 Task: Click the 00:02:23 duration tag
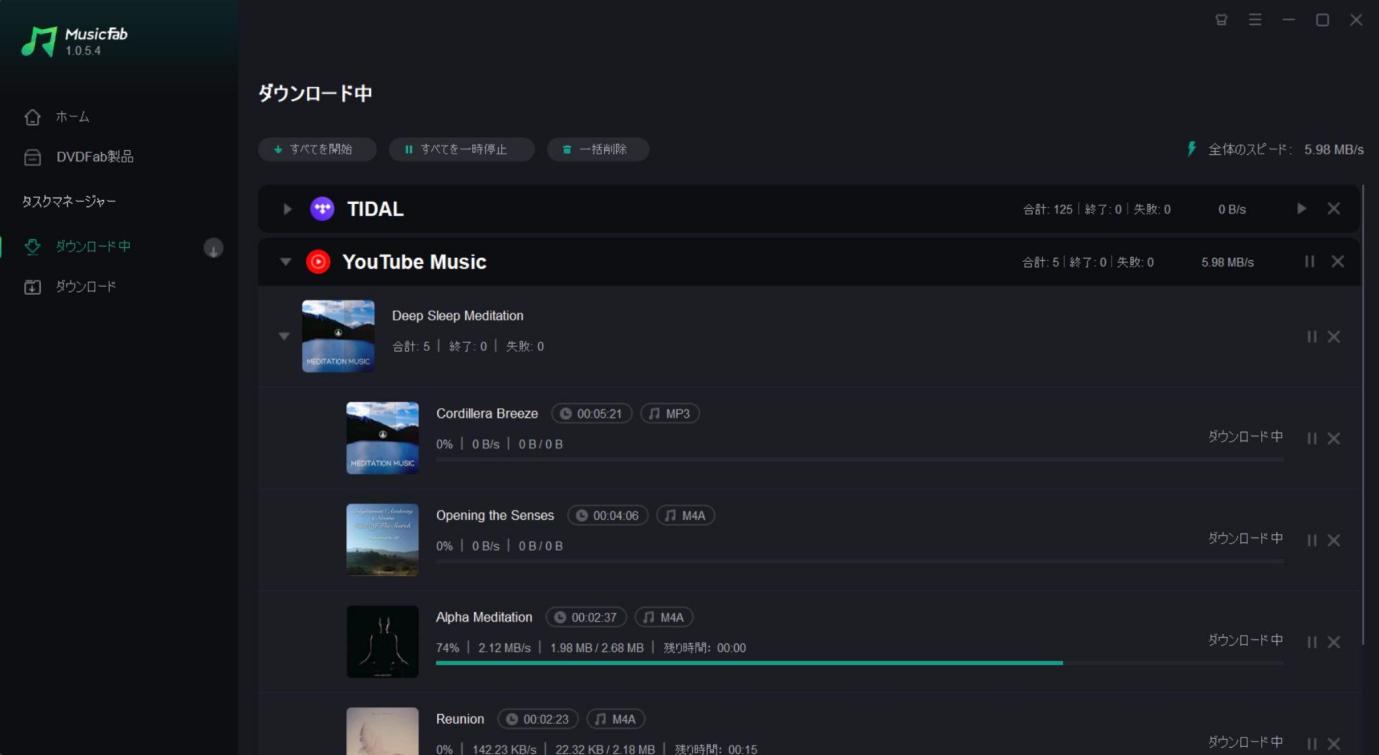point(537,720)
